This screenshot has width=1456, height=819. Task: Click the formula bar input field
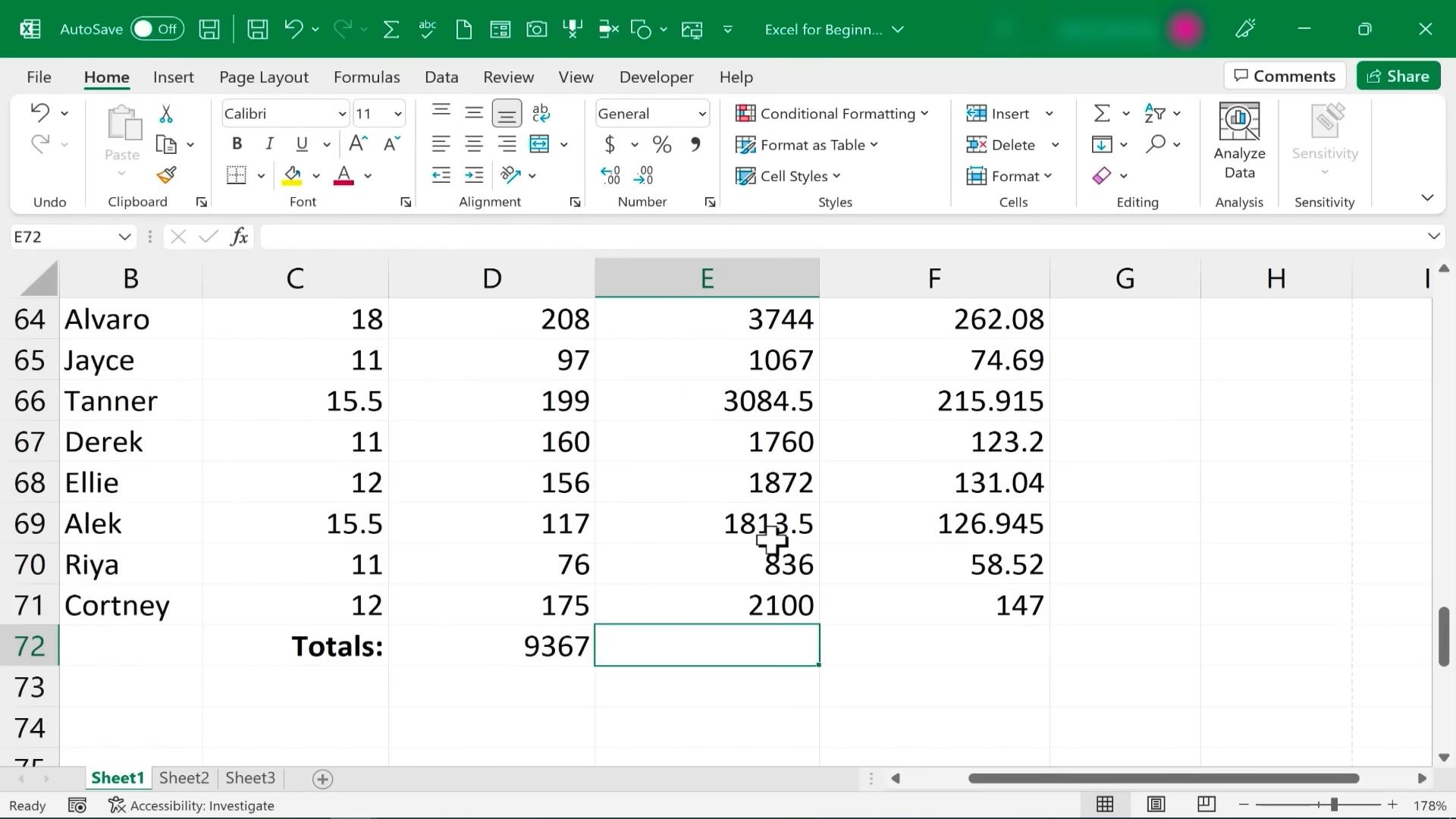point(842,237)
